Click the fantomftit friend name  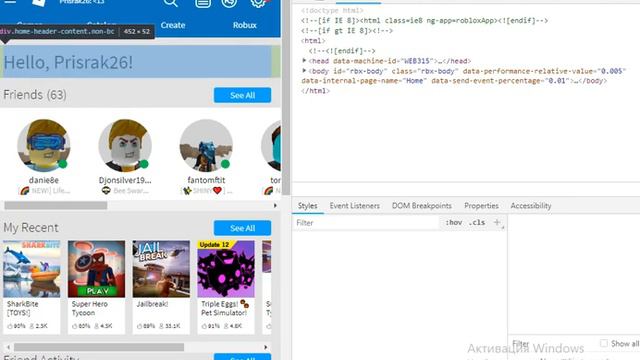pos(206,180)
